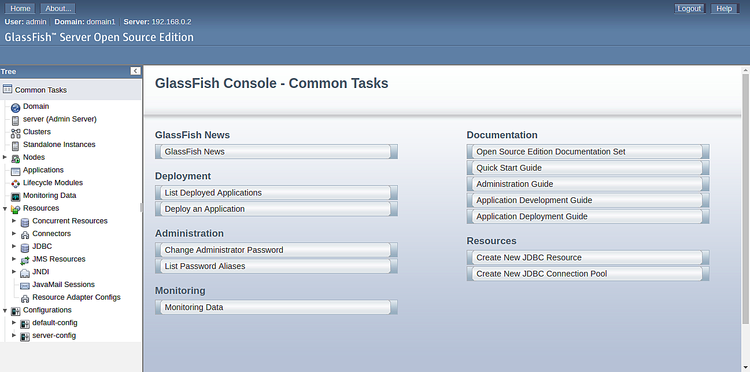Start Deploy an Application task
Image resolution: width=750 pixels, height=372 pixels.
point(276,209)
